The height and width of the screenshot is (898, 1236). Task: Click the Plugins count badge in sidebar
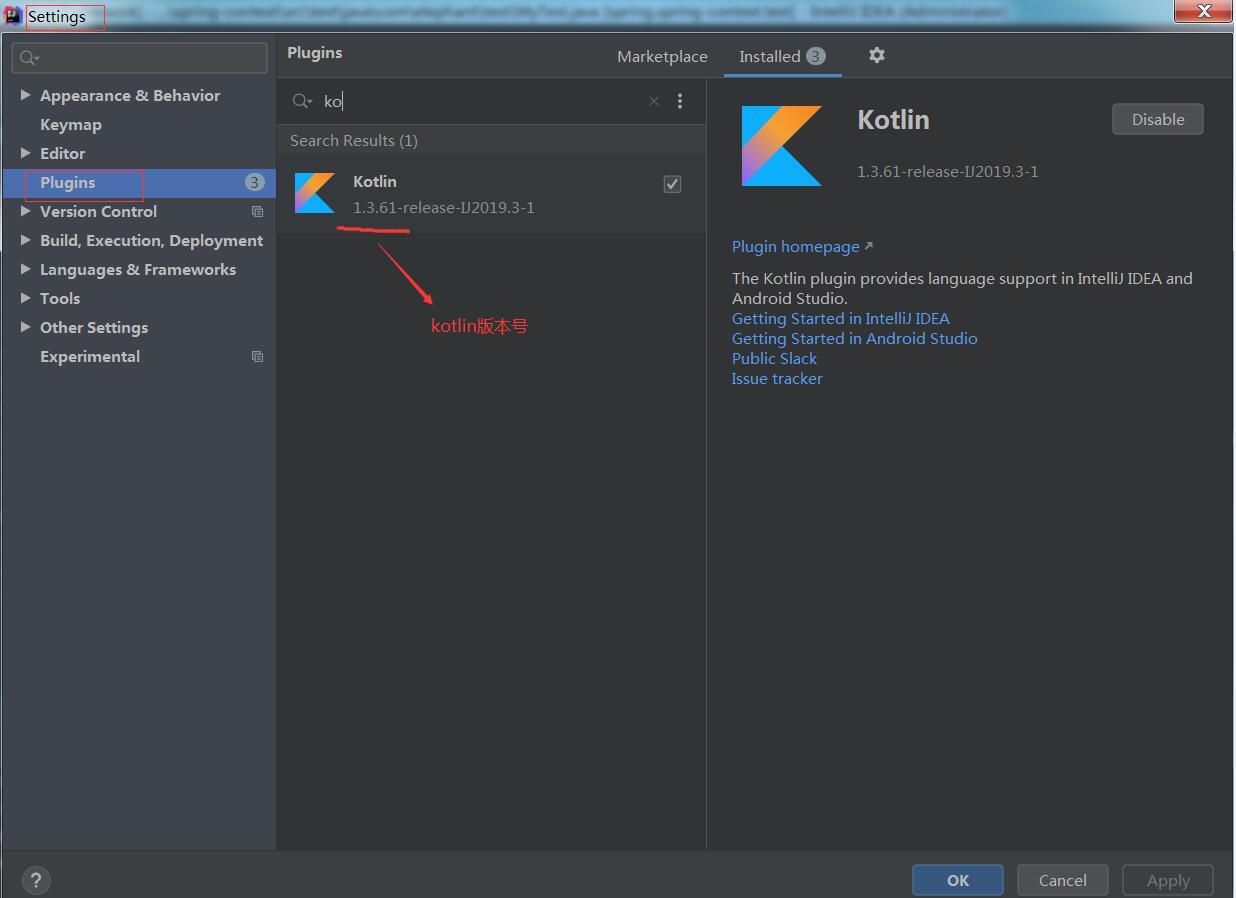(x=254, y=182)
